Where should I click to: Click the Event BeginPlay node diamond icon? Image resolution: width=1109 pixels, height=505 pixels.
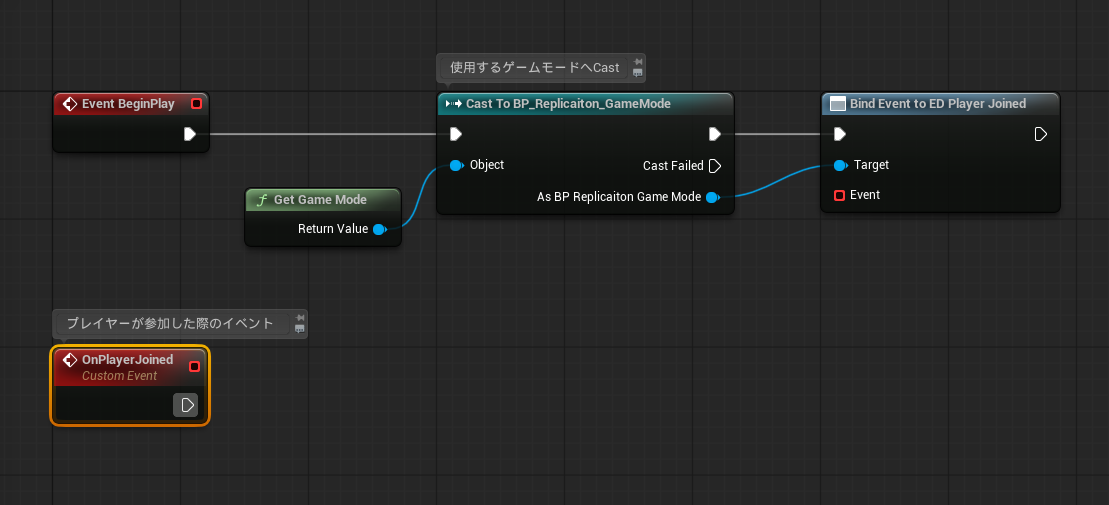coord(69,104)
